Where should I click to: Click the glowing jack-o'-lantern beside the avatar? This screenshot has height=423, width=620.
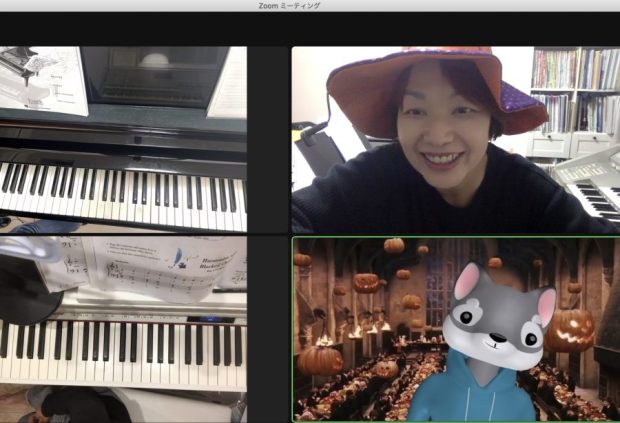tap(569, 330)
